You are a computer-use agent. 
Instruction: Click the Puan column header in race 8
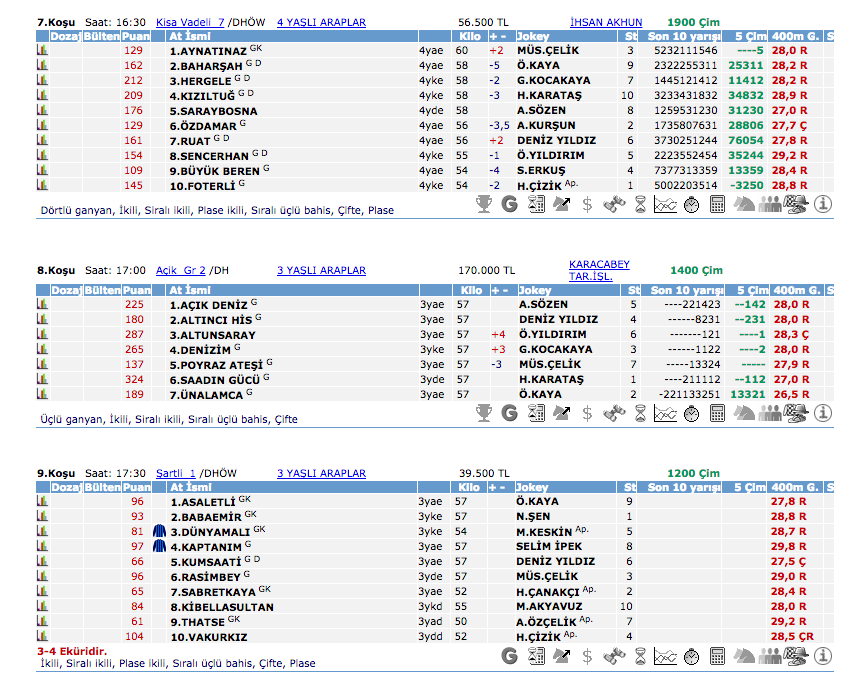(x=135, y=290)
